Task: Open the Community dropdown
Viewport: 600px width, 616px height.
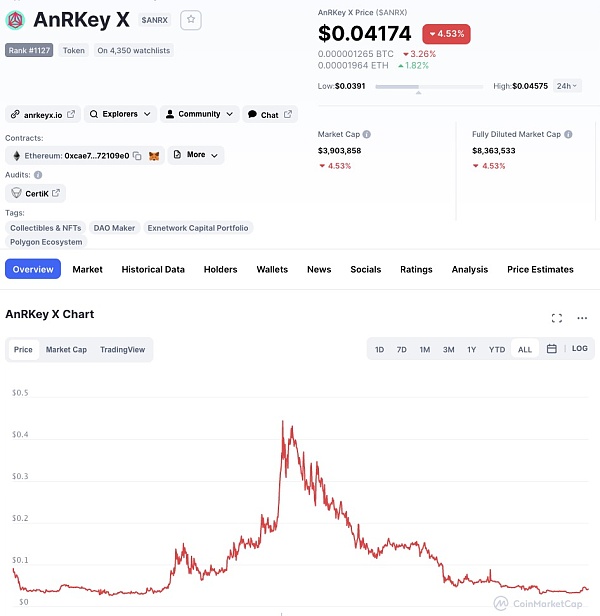Action: [199, 115]
